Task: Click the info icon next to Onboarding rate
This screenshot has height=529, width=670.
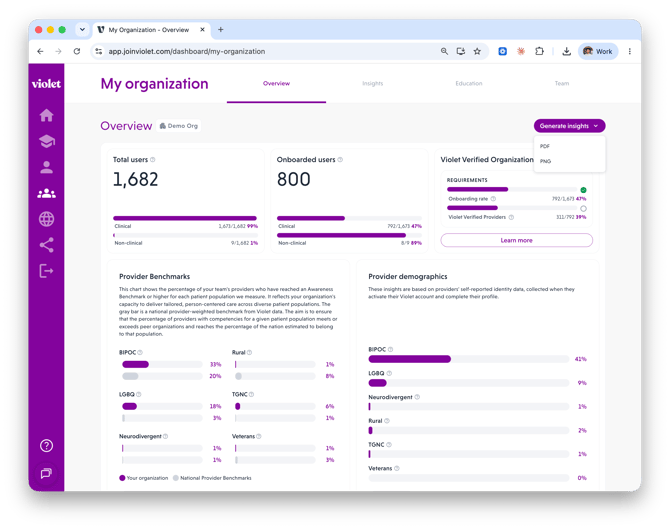Action: tap(493, 199)
